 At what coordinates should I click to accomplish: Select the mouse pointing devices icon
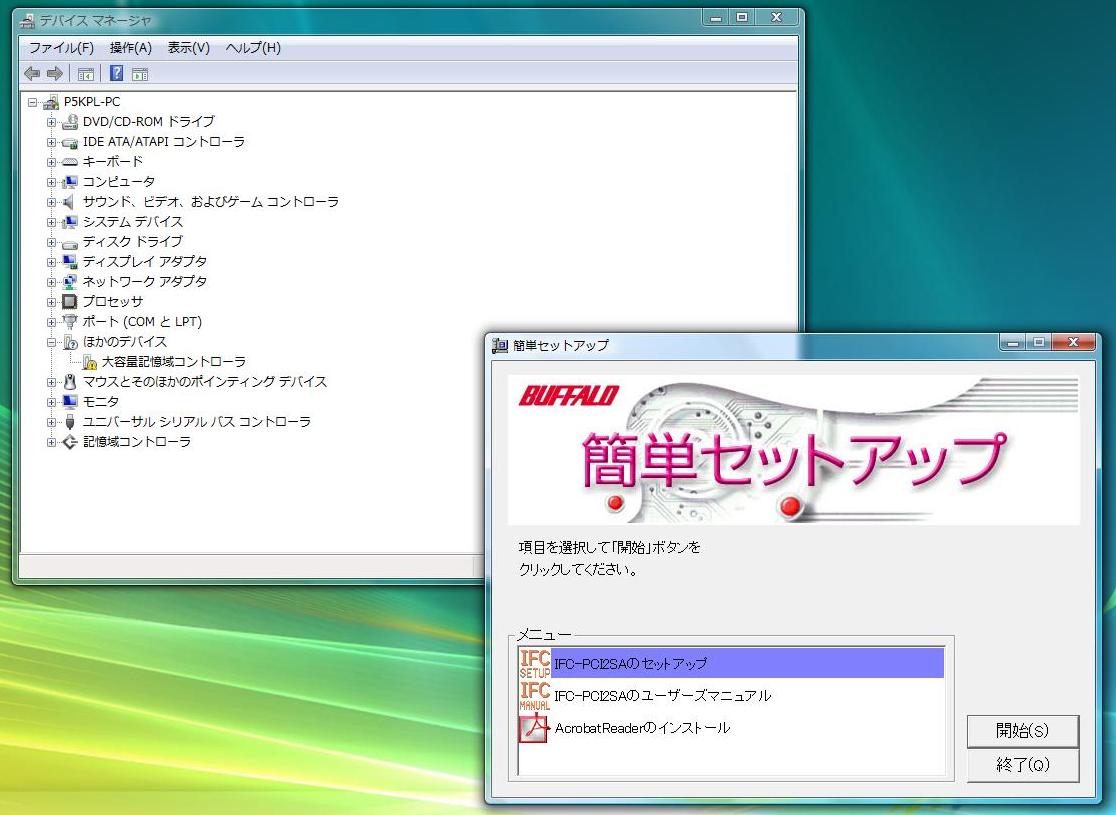point(70,382)
